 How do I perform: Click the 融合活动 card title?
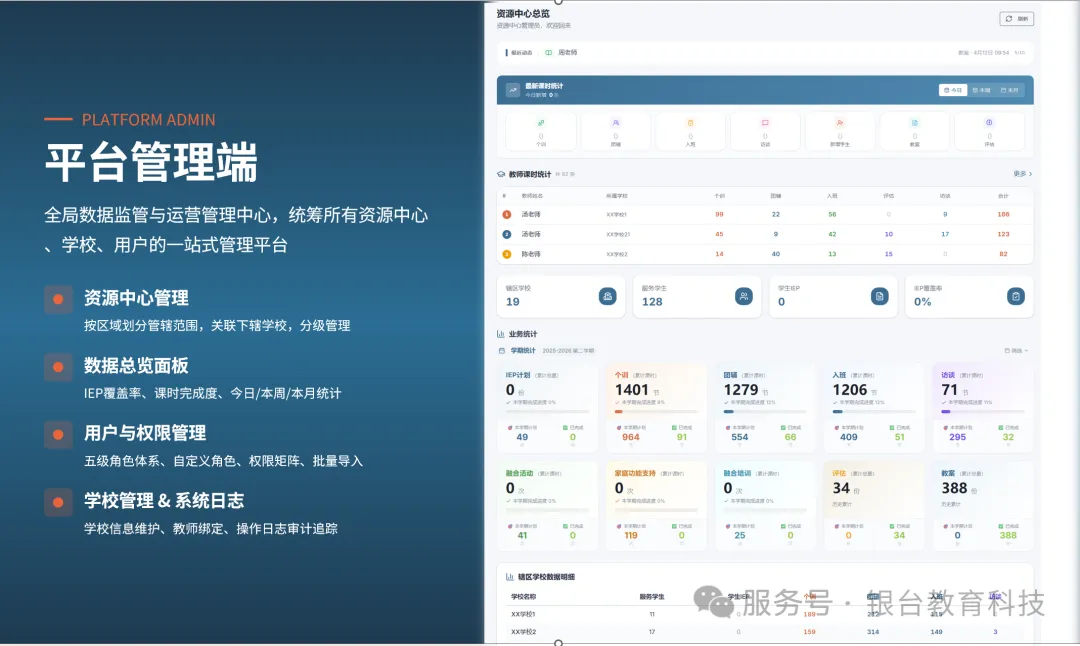point(519,474)
